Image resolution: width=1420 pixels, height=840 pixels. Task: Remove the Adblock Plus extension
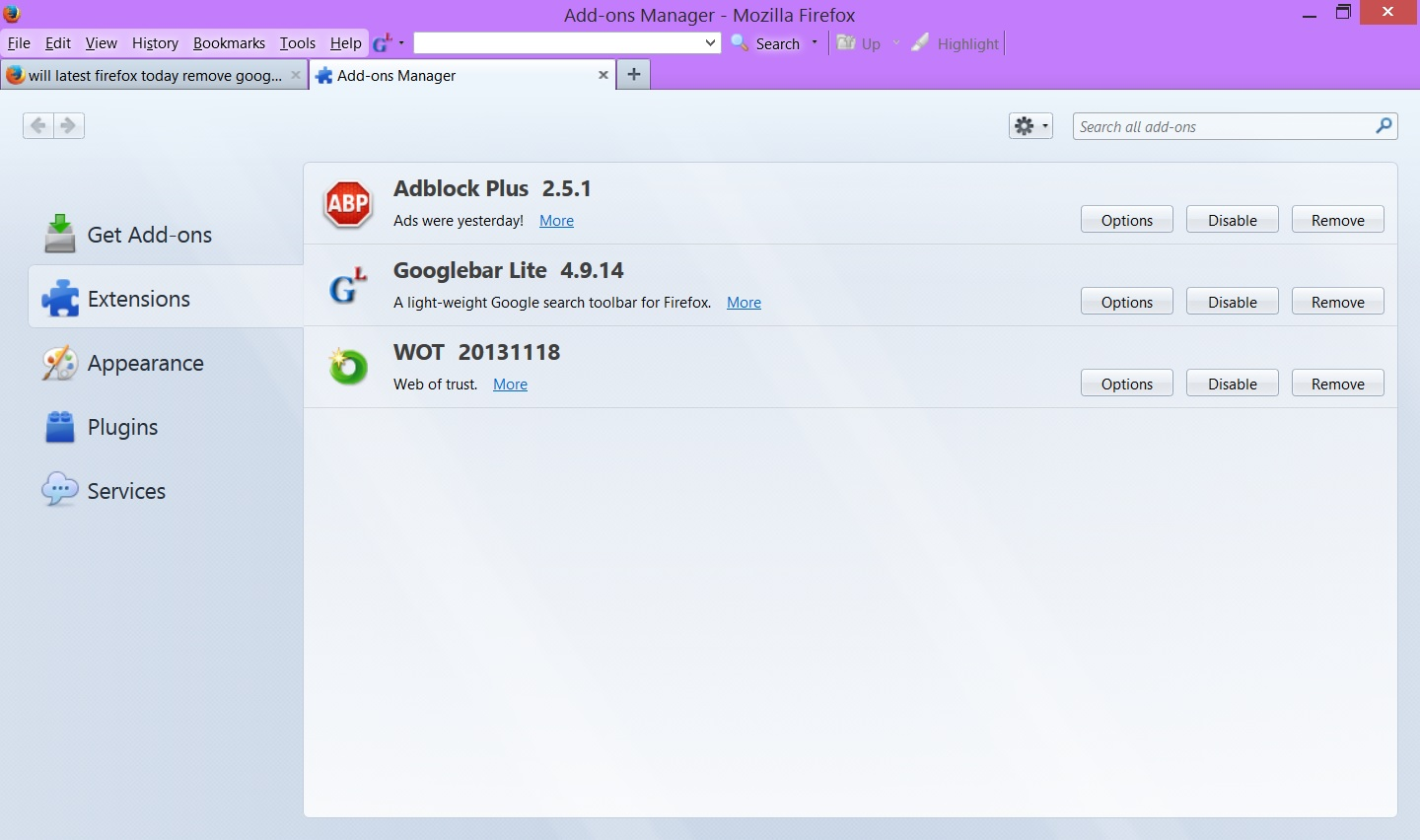[1338, 220]
